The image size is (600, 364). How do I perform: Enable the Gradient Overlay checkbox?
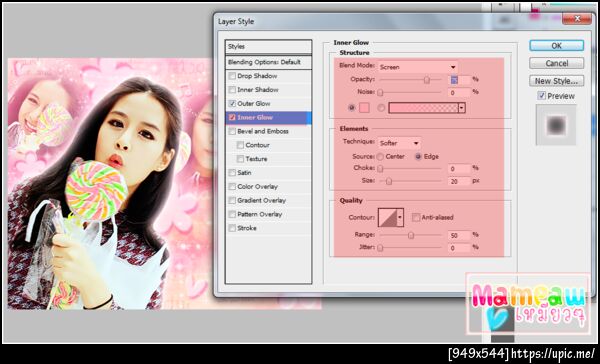(x=232, y=200)
